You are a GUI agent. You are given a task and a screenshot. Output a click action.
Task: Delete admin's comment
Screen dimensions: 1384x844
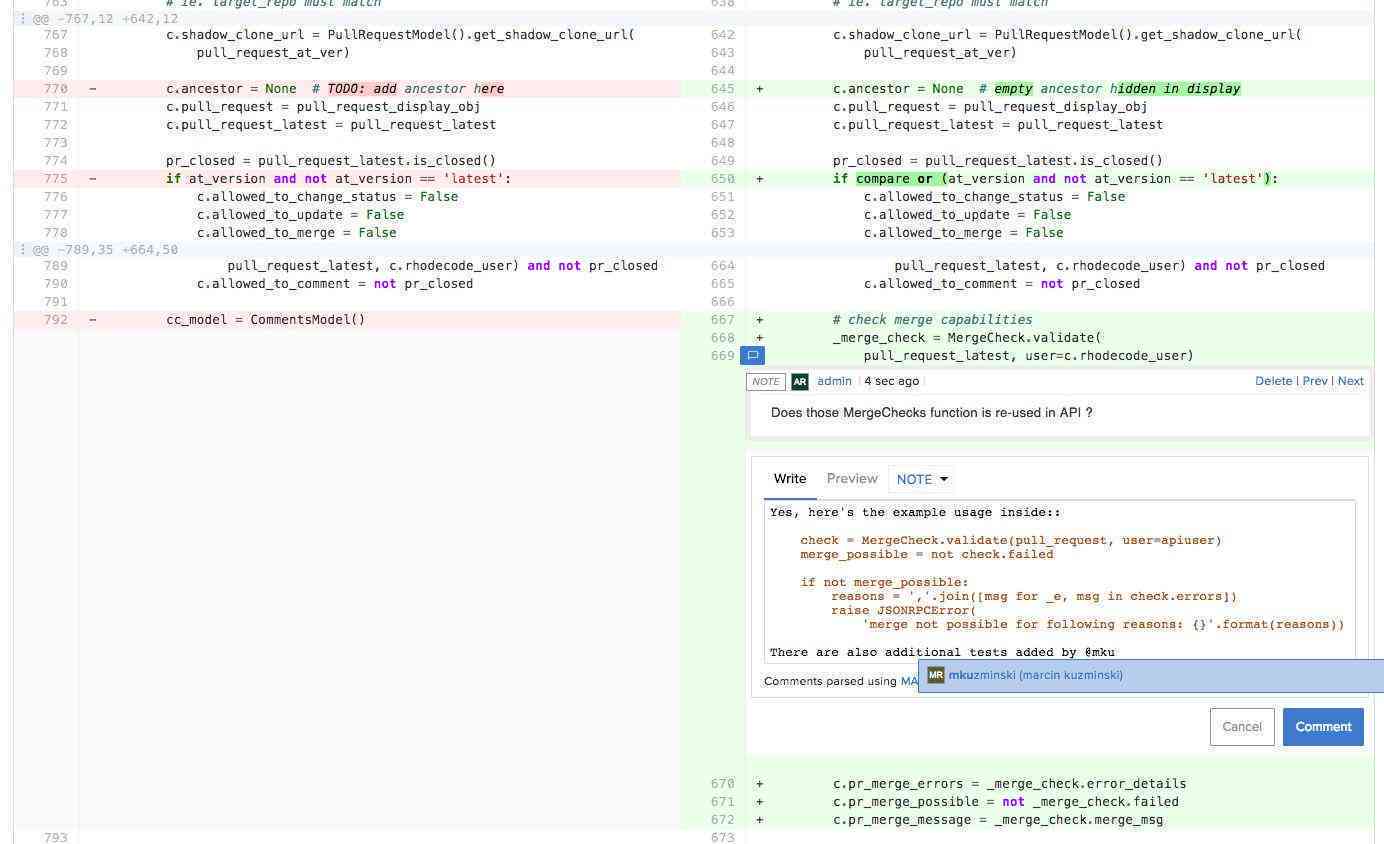1273,381
